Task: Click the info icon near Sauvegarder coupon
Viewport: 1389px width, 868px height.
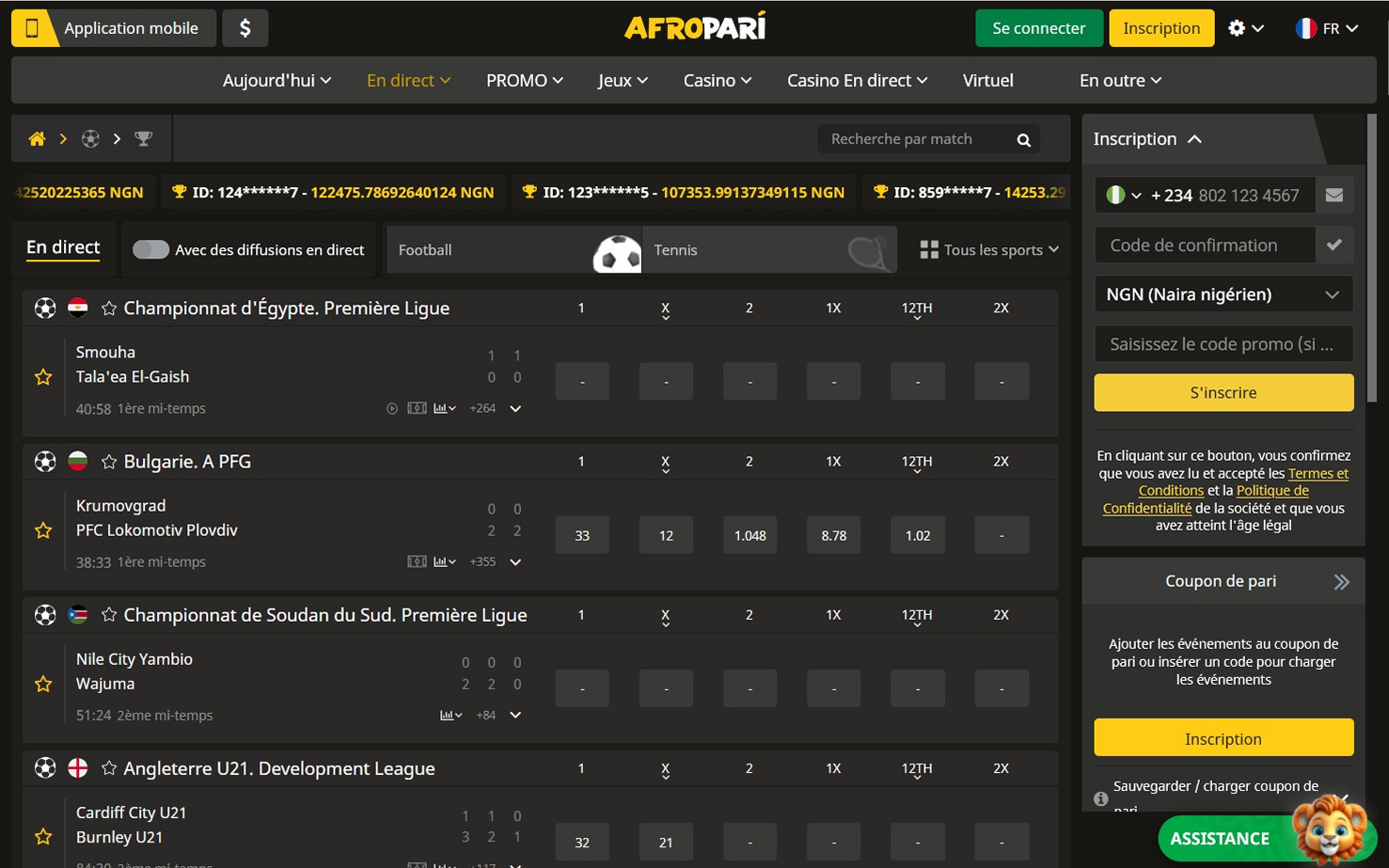Action: (x=1101, y=798)
